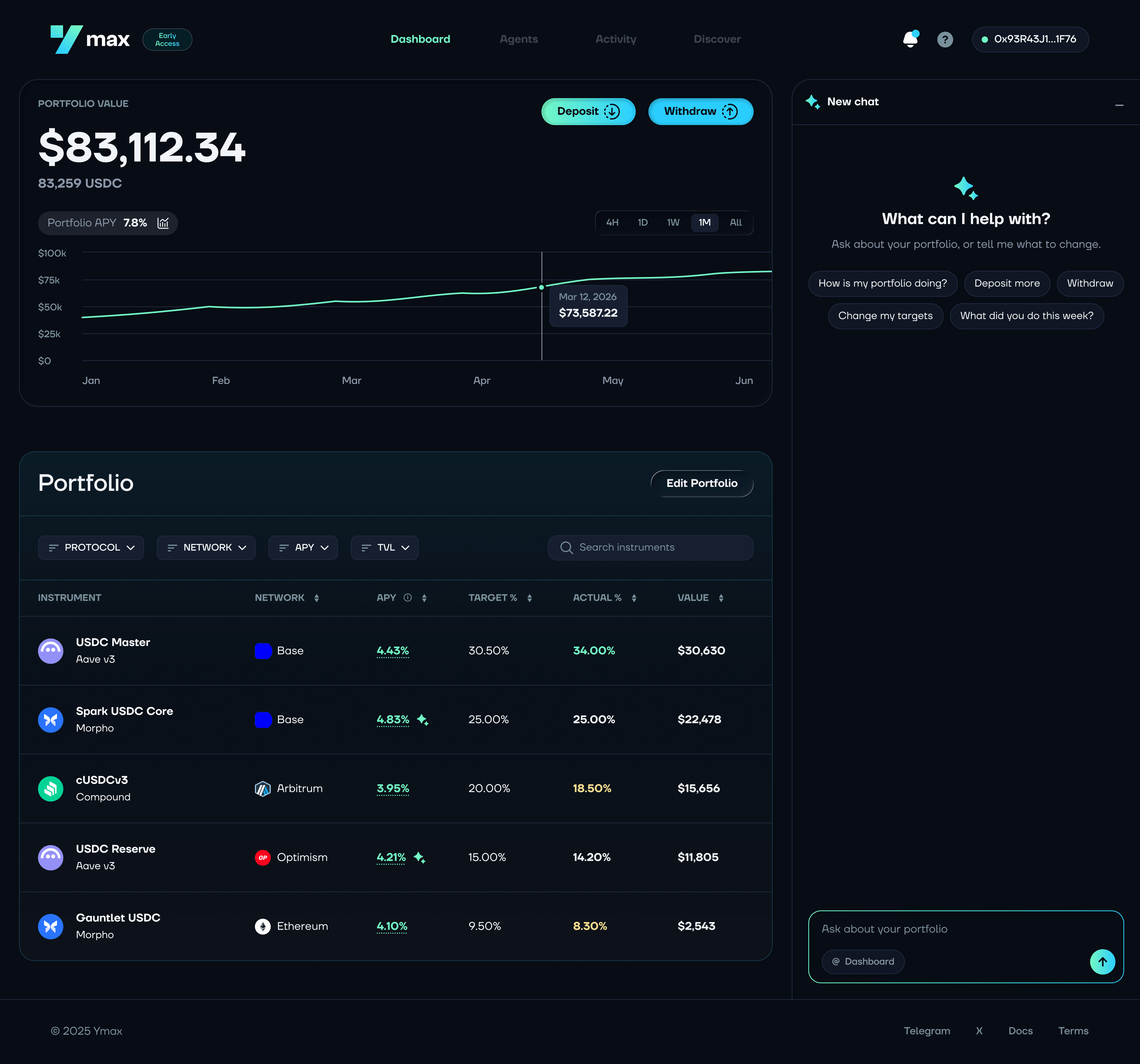Image resolution: width=1140 pixels, height=1064 pixels.
Task: Click the sparkle icon beside 4.83% APY
Action: [x=423, y=720]
